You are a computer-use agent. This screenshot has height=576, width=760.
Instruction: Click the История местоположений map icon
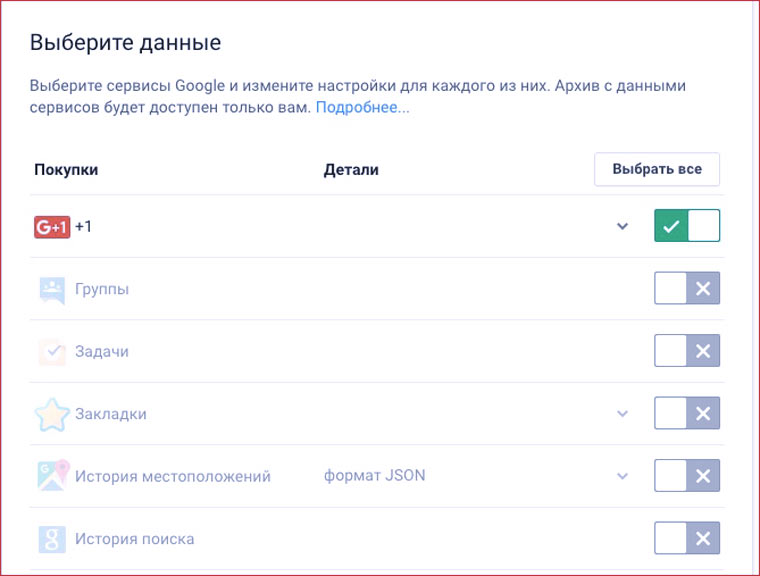pos(52,475)
